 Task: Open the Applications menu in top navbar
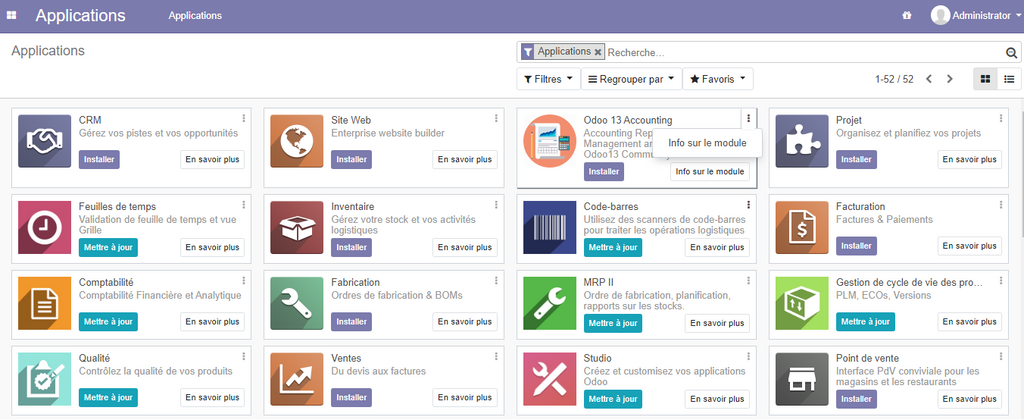[195, 16]
